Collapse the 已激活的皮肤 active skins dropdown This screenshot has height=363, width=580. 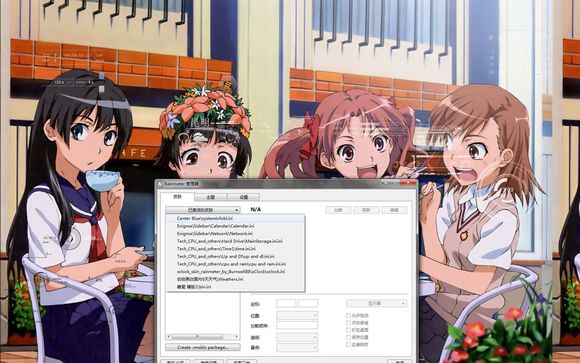tap(203, 210)
